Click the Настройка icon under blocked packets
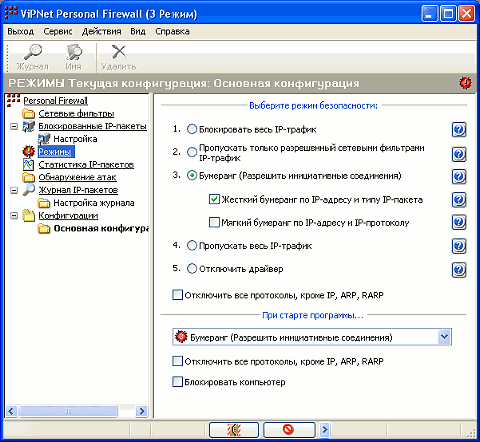Image resolution: width=480 pixels, height=442 pixels. 44,139
